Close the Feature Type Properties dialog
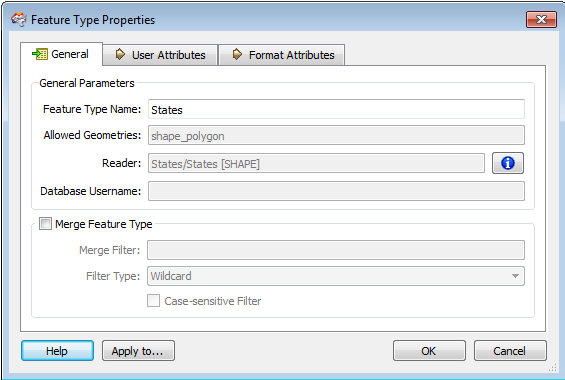 pyautogui.click(x=541, y=19)
